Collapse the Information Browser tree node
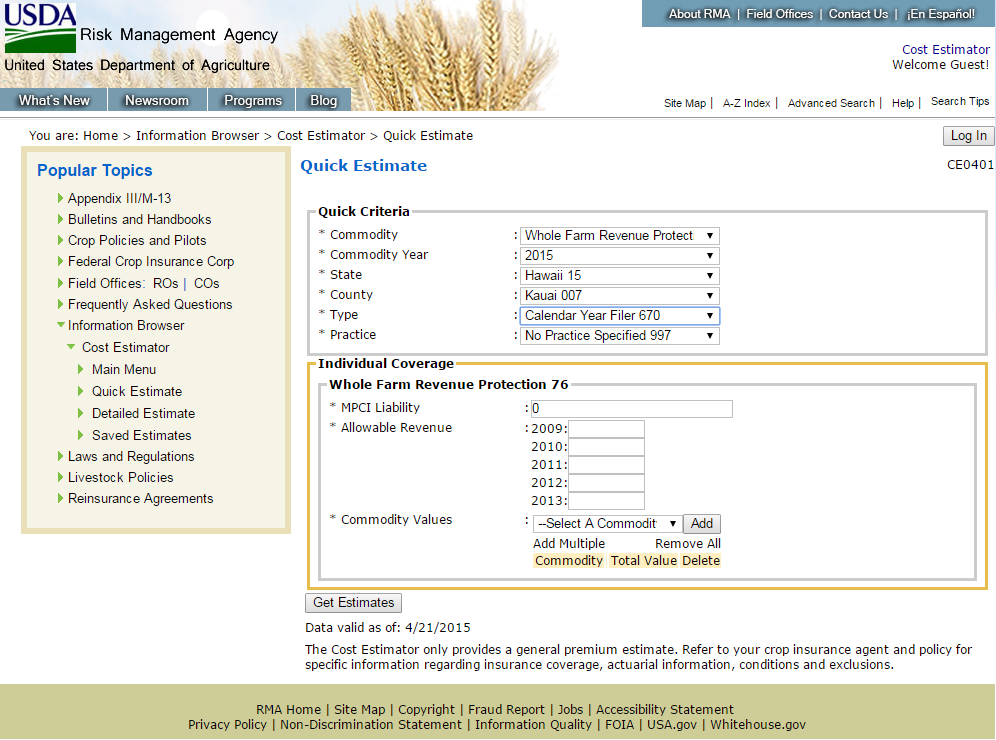Screen dimensions: 996x740 [61, 325]
